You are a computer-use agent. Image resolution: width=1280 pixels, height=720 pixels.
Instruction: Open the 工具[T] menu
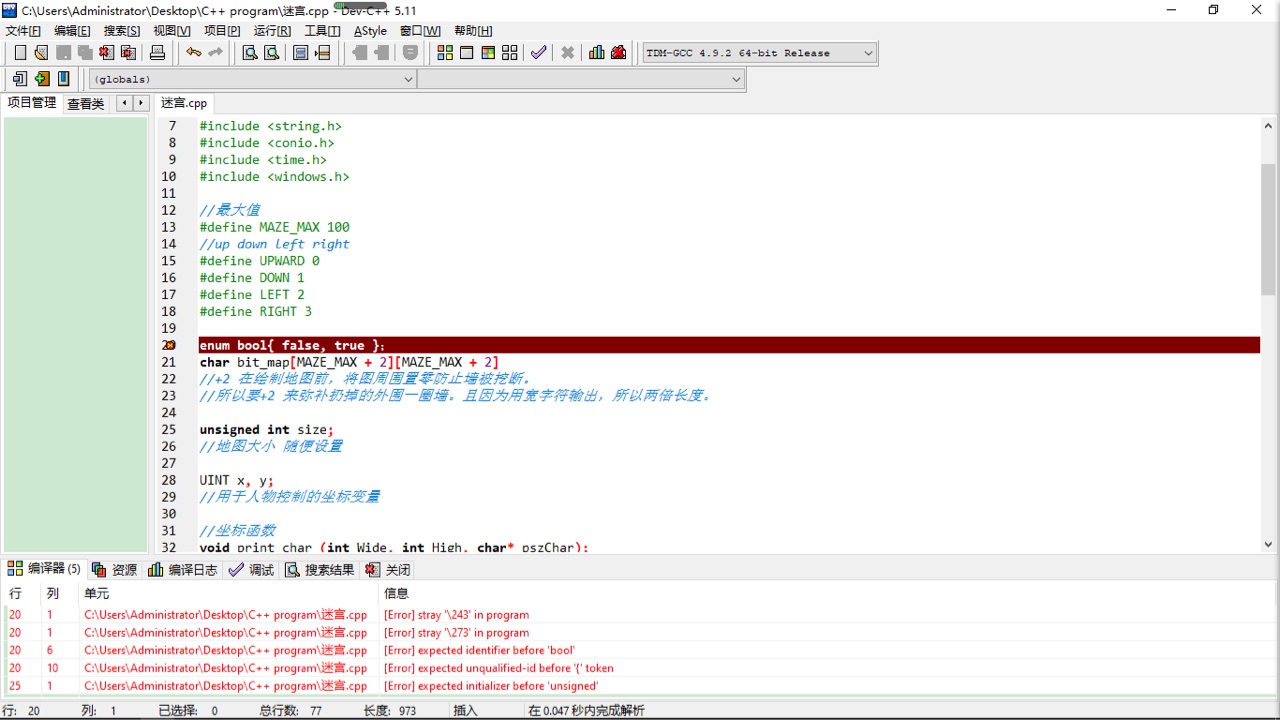tap(322, 31)
